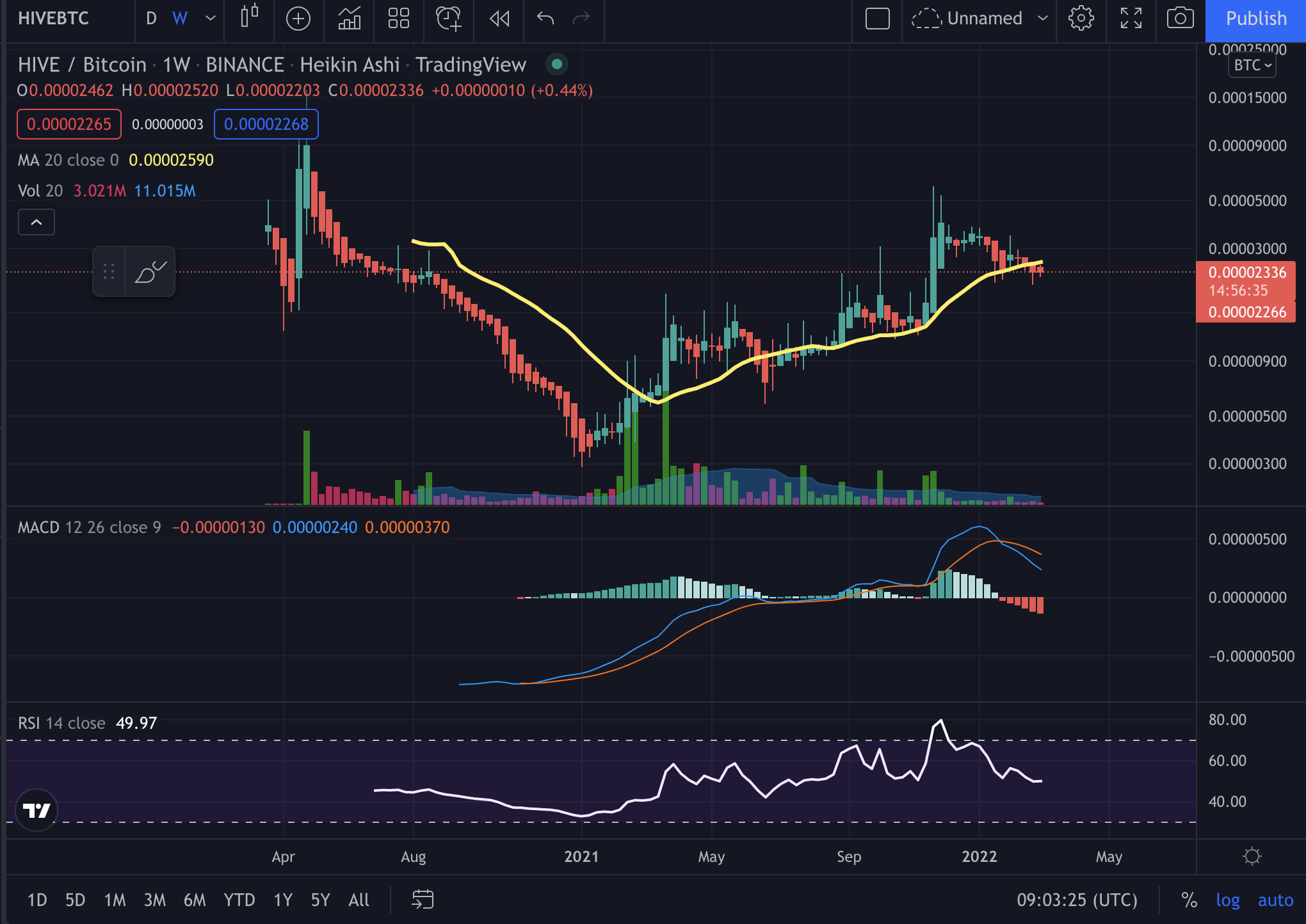The width and height of the screenshot is (1306, 924).
Task: Click the 2022 label on the time axis
Action: [x=979, y=857]
